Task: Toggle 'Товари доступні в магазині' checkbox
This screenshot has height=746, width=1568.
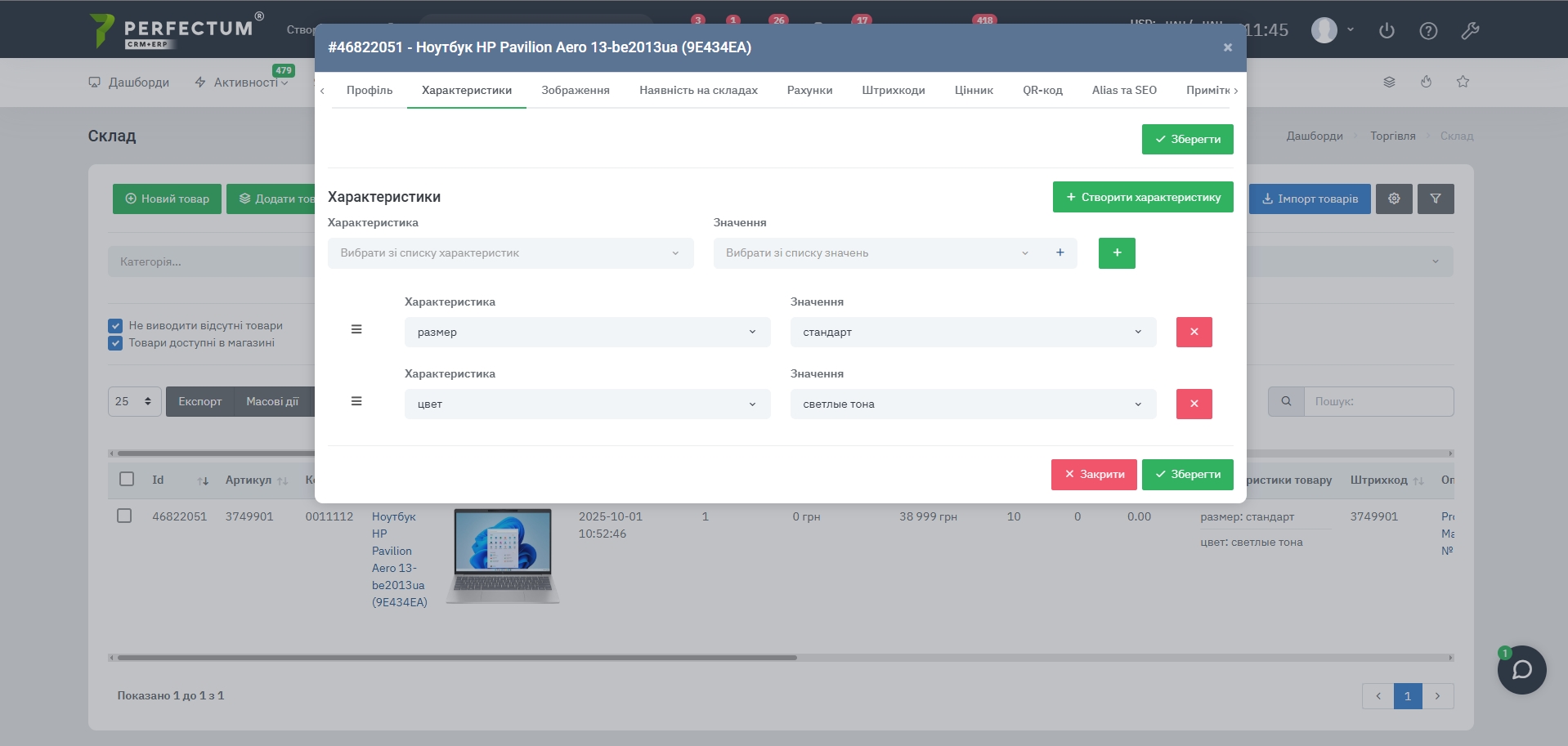Action: [x=115, y=343]
